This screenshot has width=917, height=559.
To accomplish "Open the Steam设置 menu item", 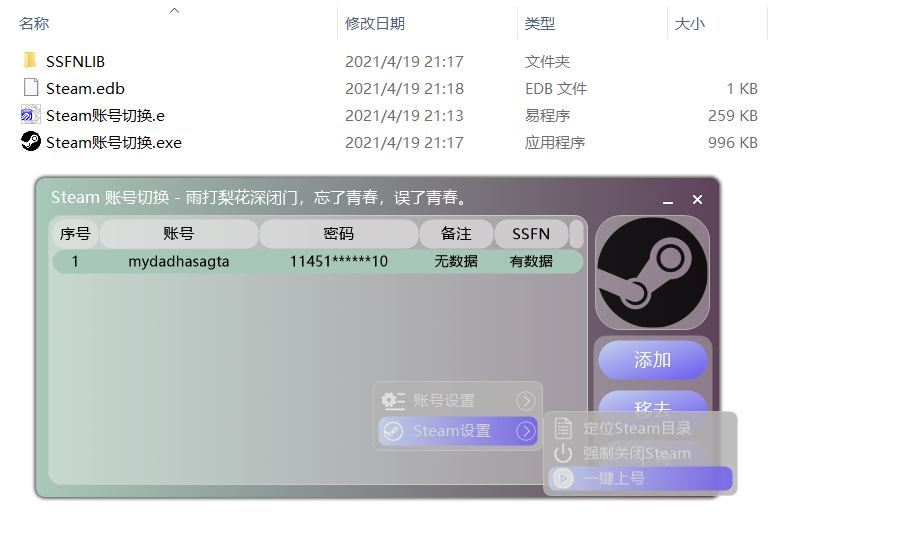I will pos(458,431).
